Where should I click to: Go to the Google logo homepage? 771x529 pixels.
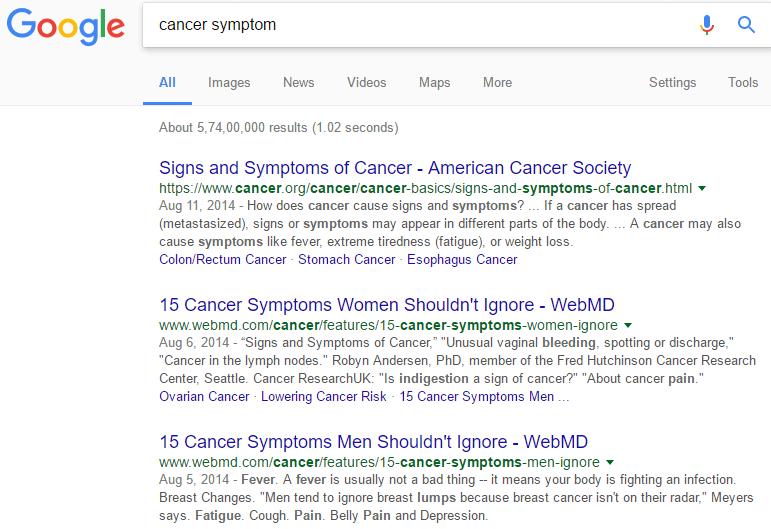click(65, 27)
